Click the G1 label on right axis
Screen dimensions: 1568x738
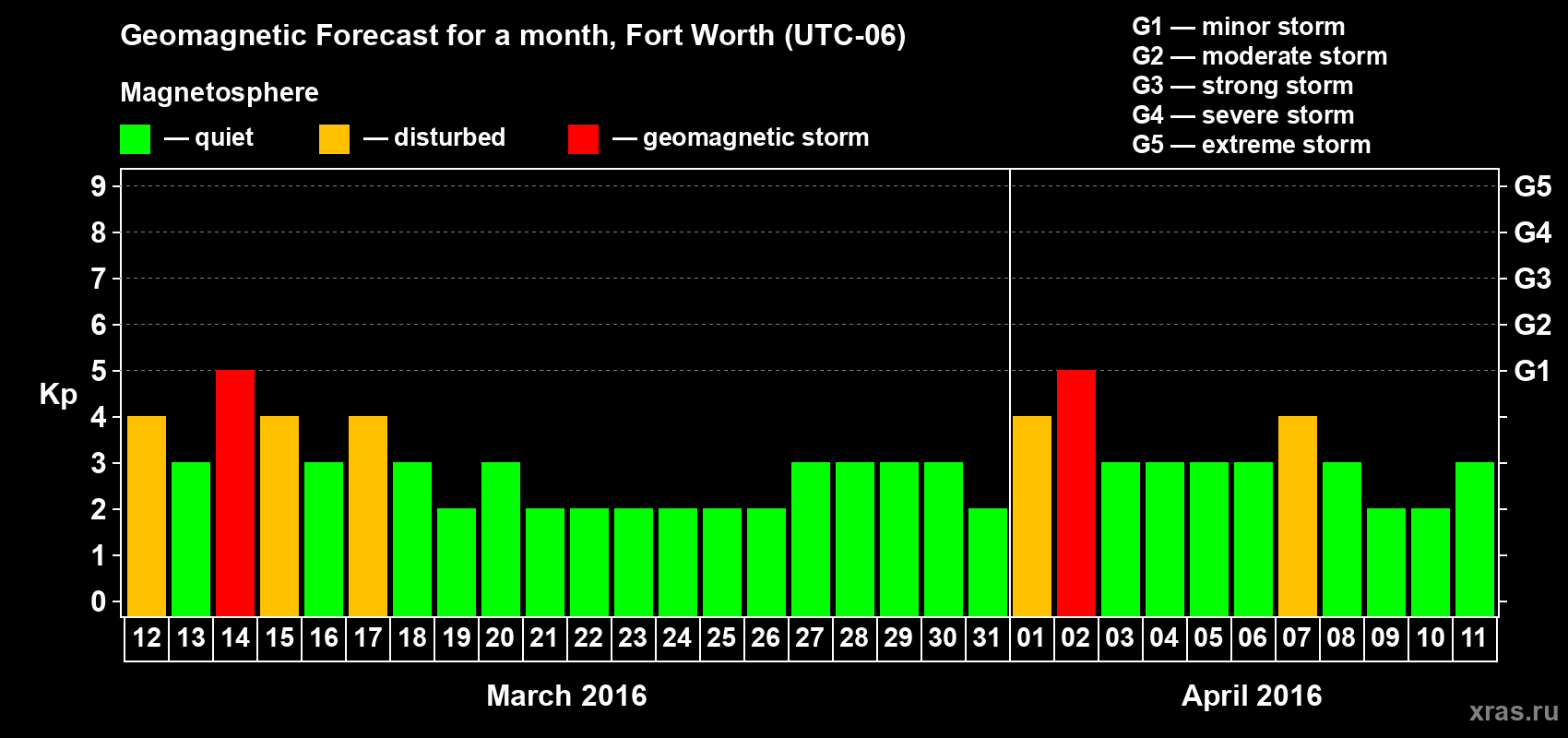[x=1532, y=371]
